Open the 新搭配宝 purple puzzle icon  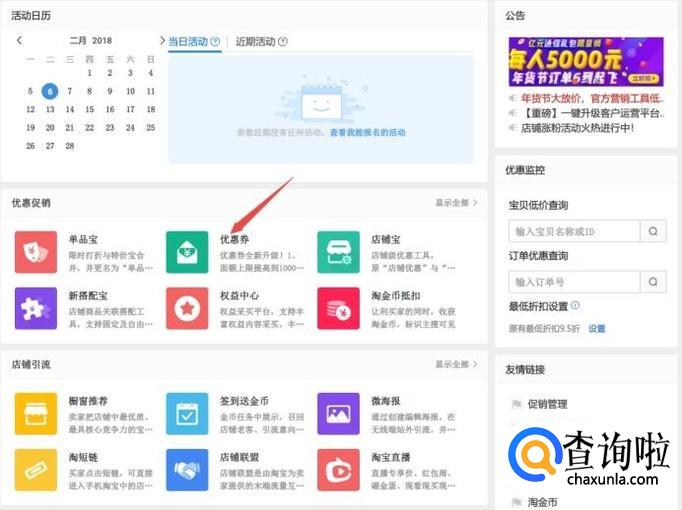pyautogui.click(x=36, y=308)
